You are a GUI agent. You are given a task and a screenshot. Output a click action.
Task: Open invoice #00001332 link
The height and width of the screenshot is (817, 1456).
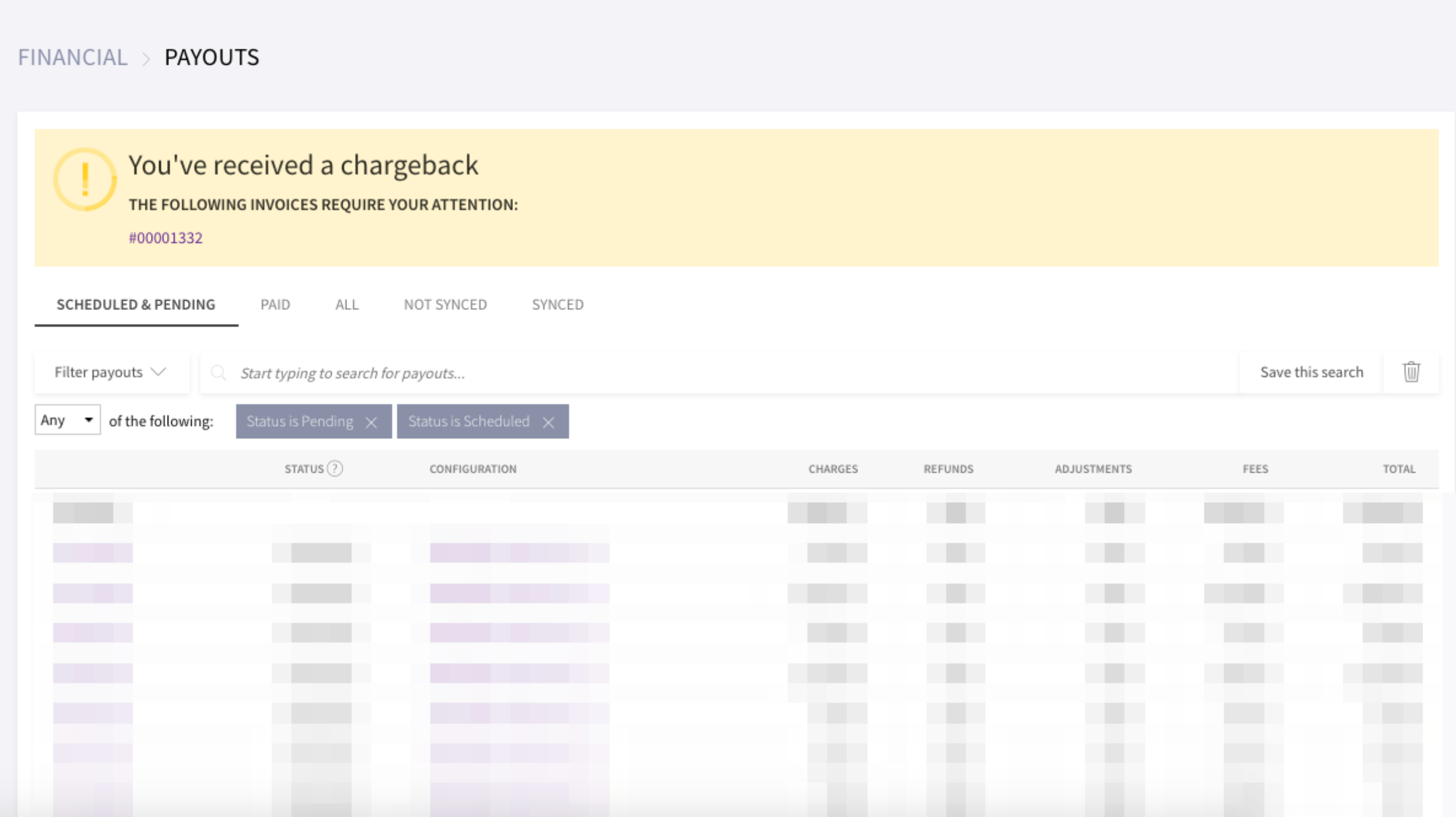(x=166, y=238)
